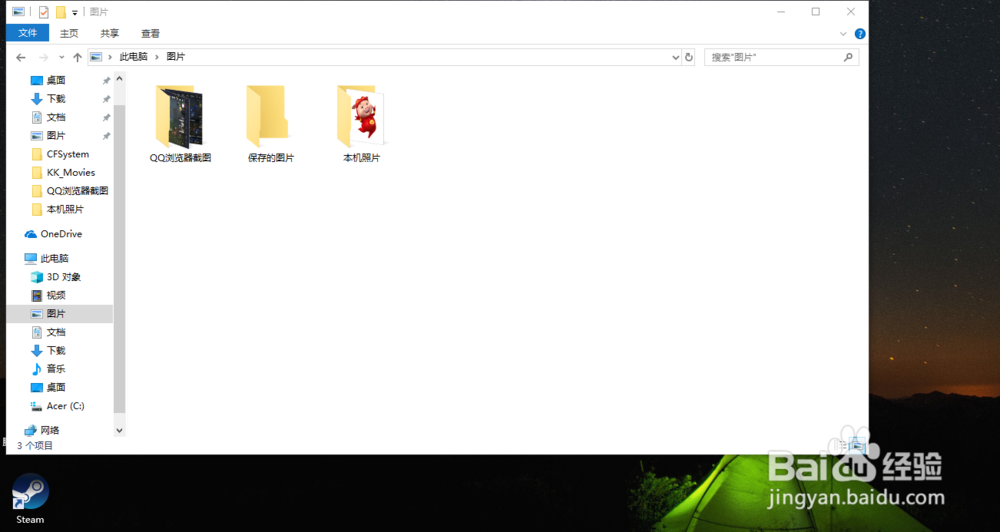Select 本机照片 in the sidebar list
This screenshot has width=1000, height=532.
[x=64, y=209]
